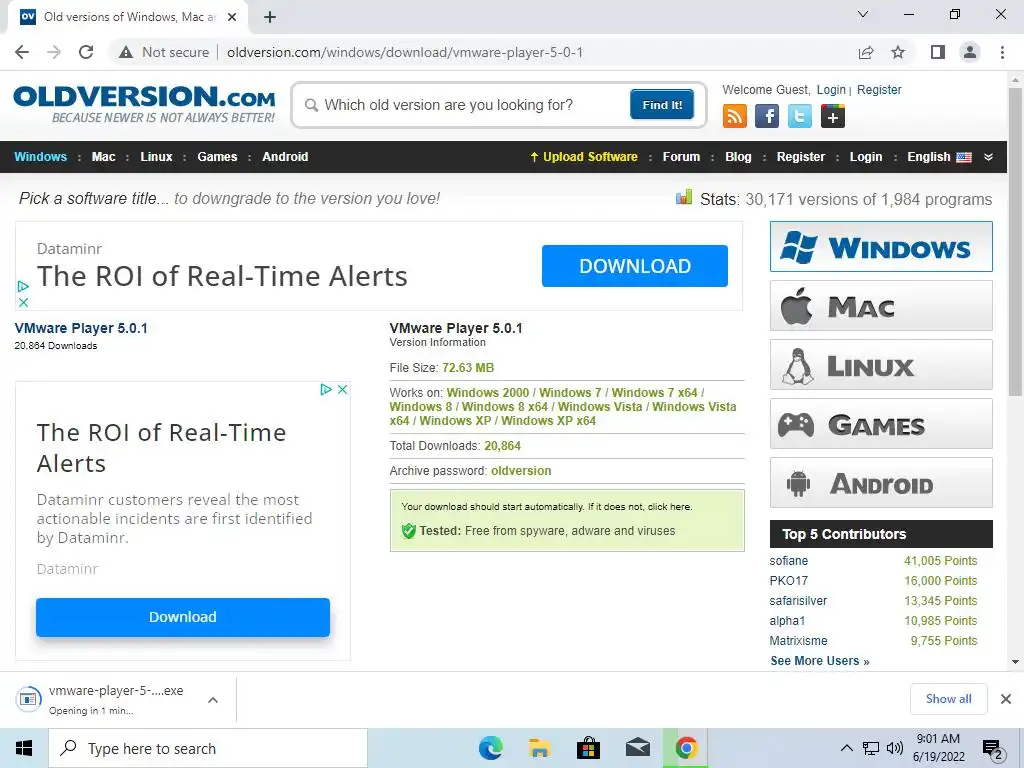Open Blog from navigation bar

click(x=738, y=157)
